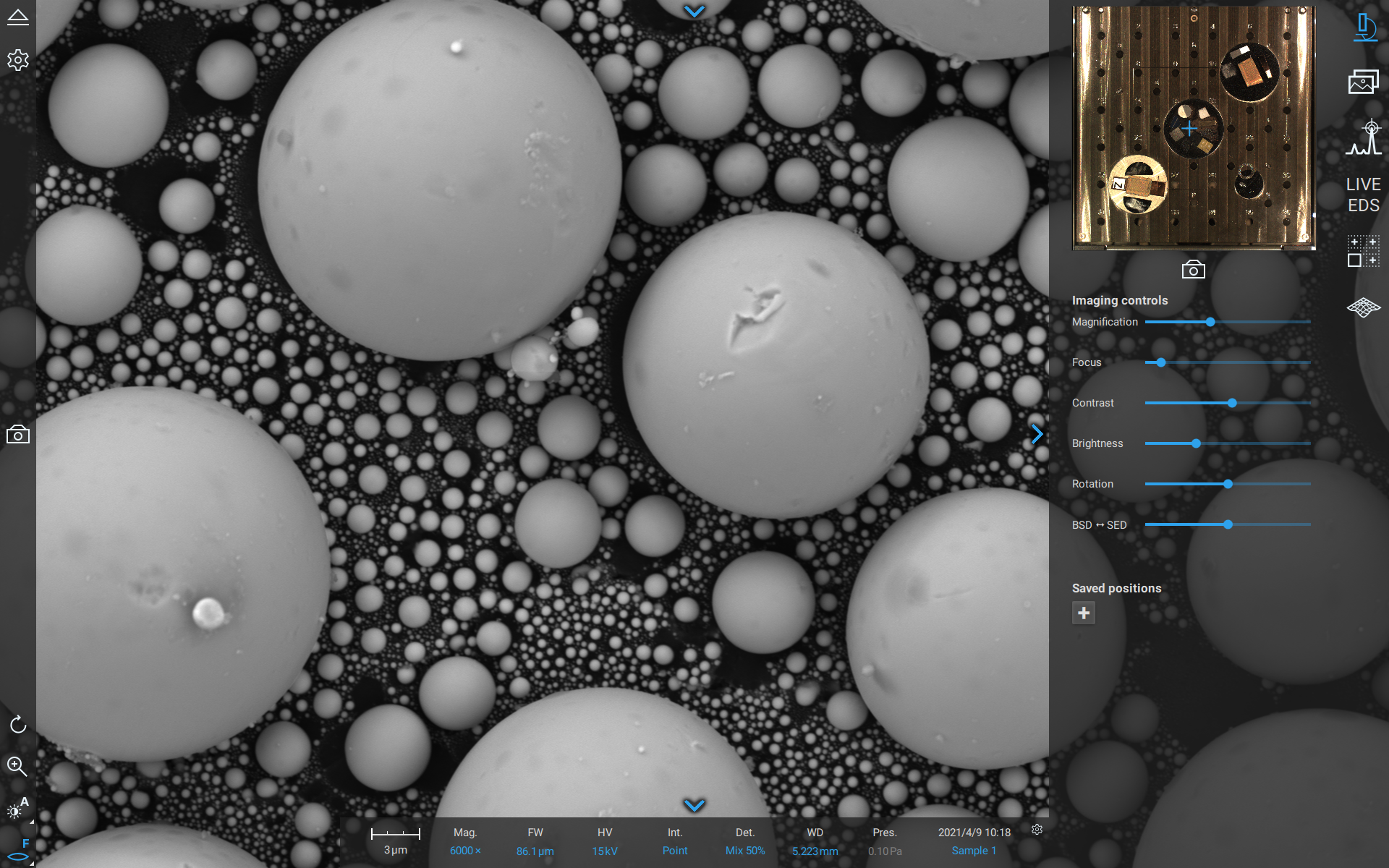The width and height of the screenshot is (1389, 868).
Task: Open the microscope imaging mode icon
Action: coord(1364,27)
